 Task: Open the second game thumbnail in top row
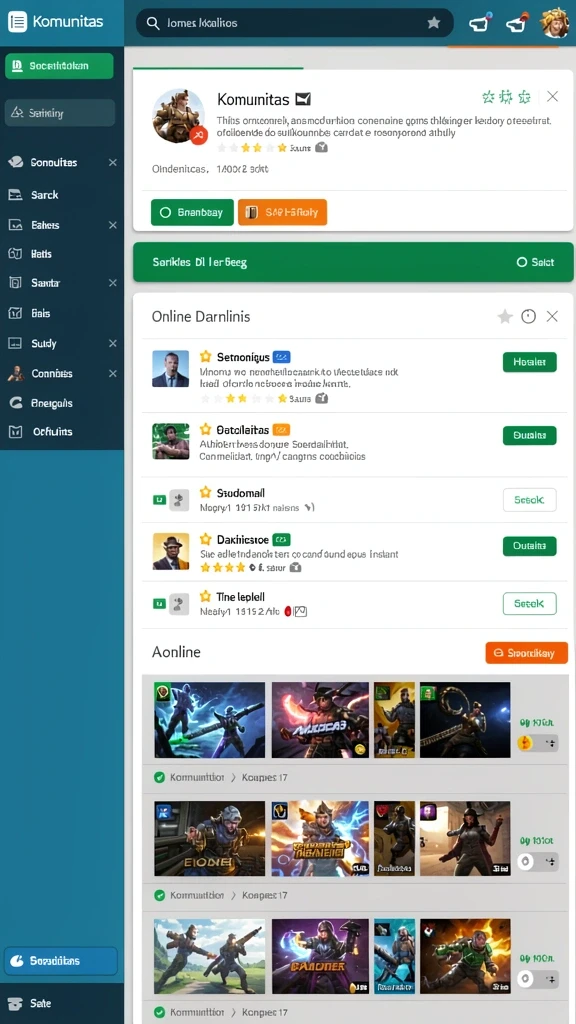click(320, 720)
